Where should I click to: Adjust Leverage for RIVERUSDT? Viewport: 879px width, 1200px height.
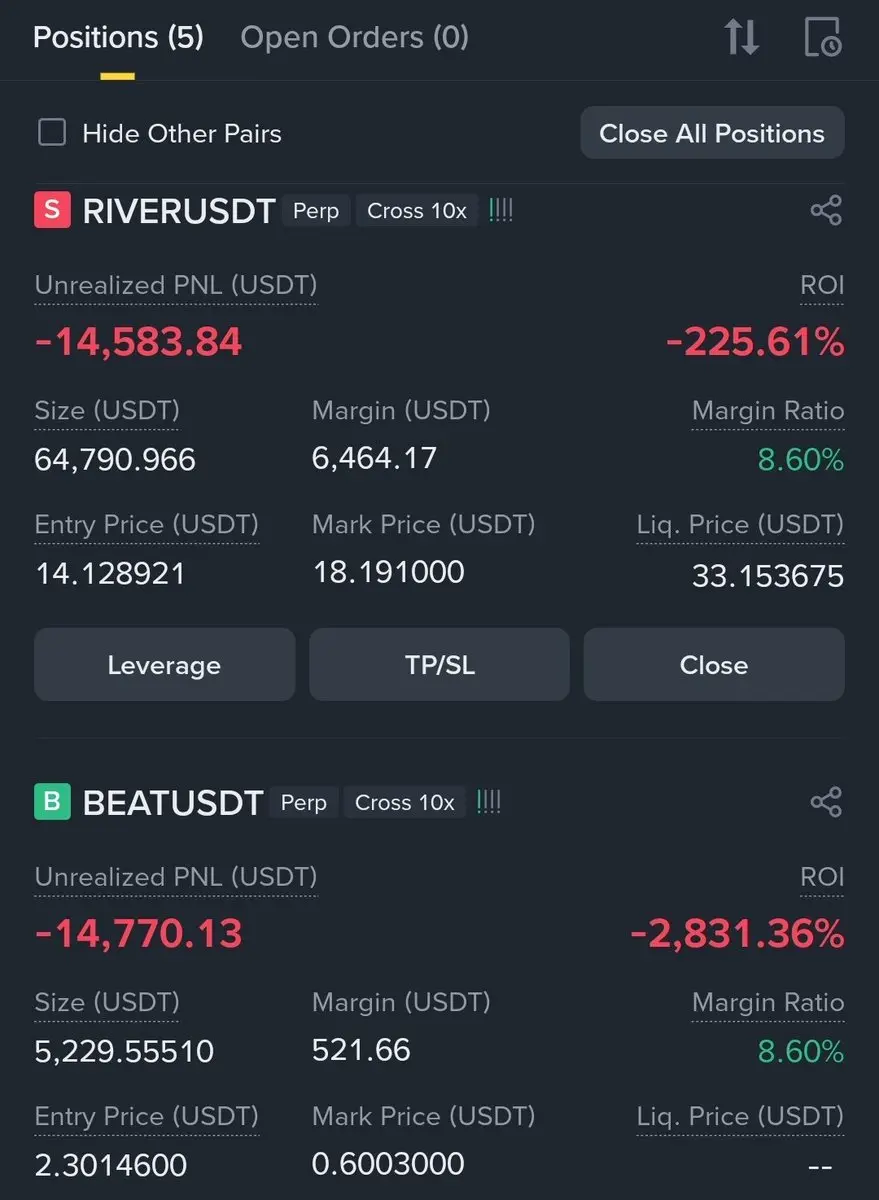pos(164,665)
